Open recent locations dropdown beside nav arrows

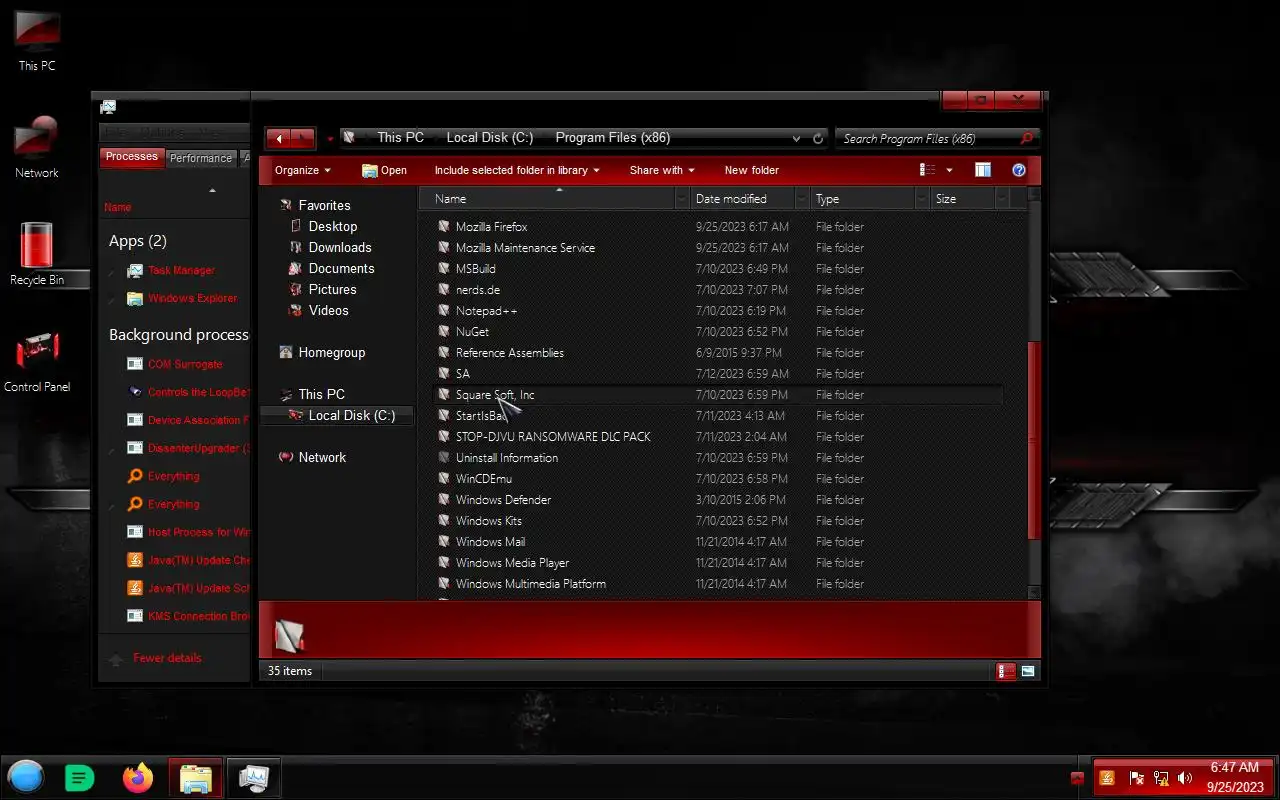click(330, 139)
